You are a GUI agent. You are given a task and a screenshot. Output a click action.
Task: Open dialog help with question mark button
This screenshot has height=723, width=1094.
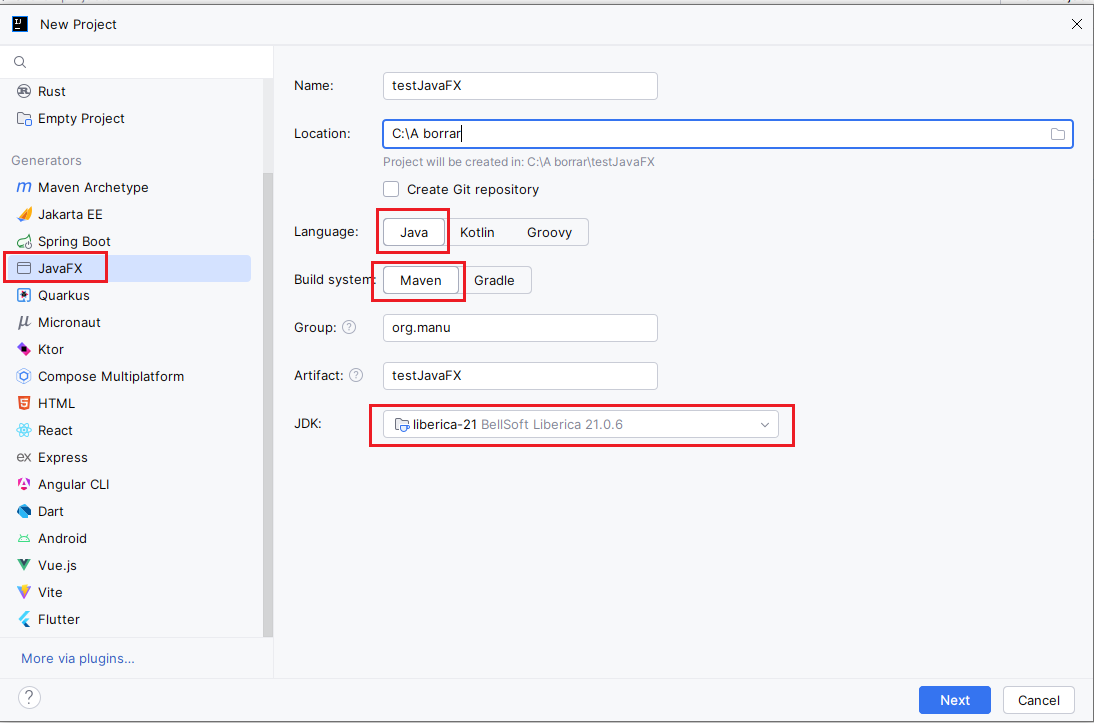point(29,697)
